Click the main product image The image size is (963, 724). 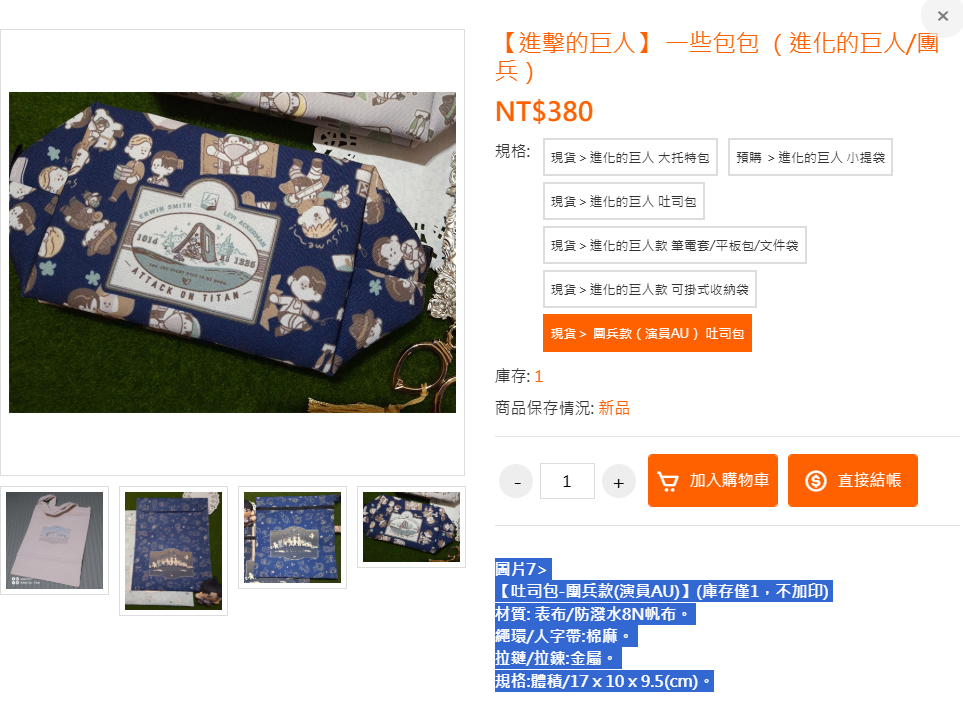[232, 252]
